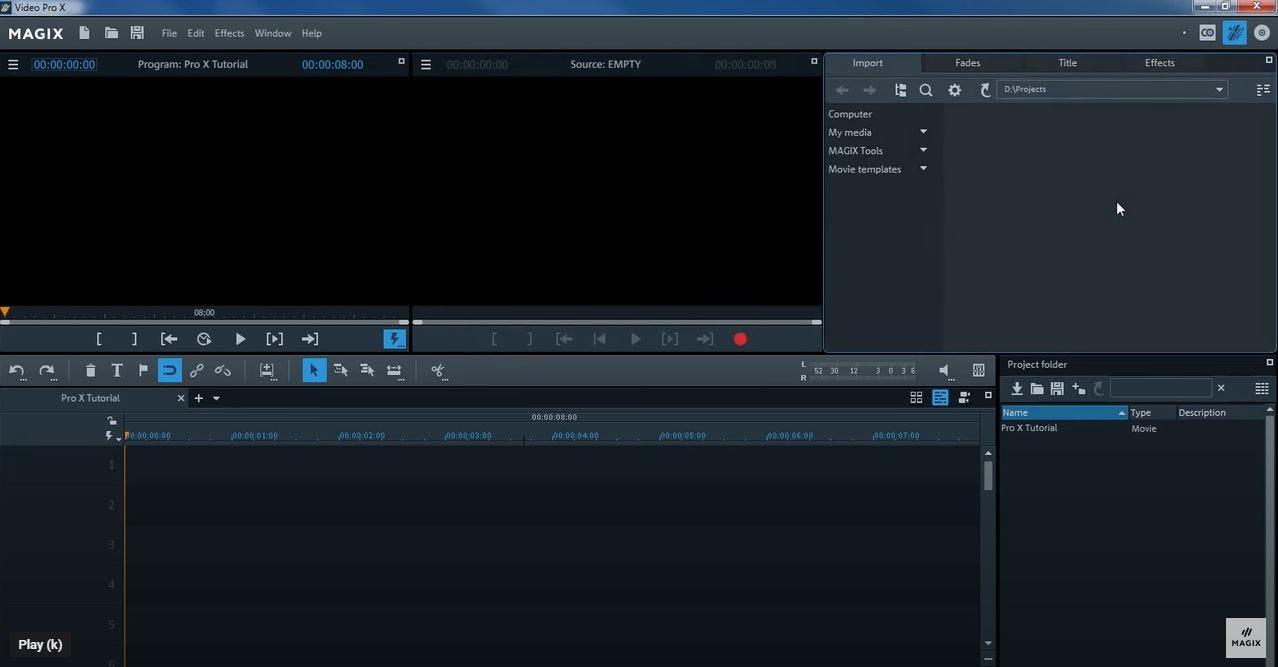Screen dimensions: 1278x667
Task: Select the single-track mouse mode icon
Action: (340, 370)
